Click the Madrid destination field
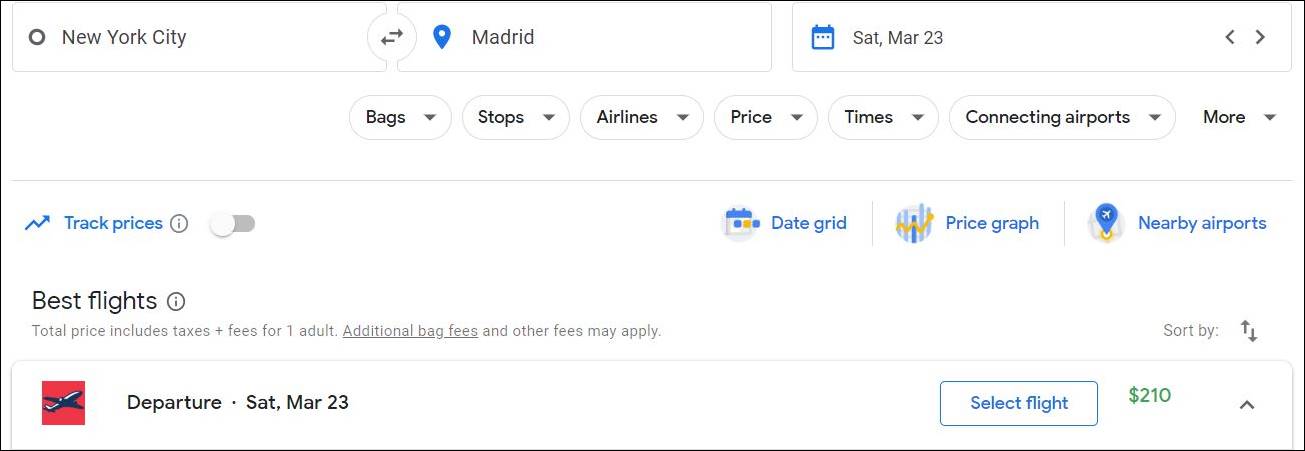Viewport: 1305px width, 451px height. point(585,37)
